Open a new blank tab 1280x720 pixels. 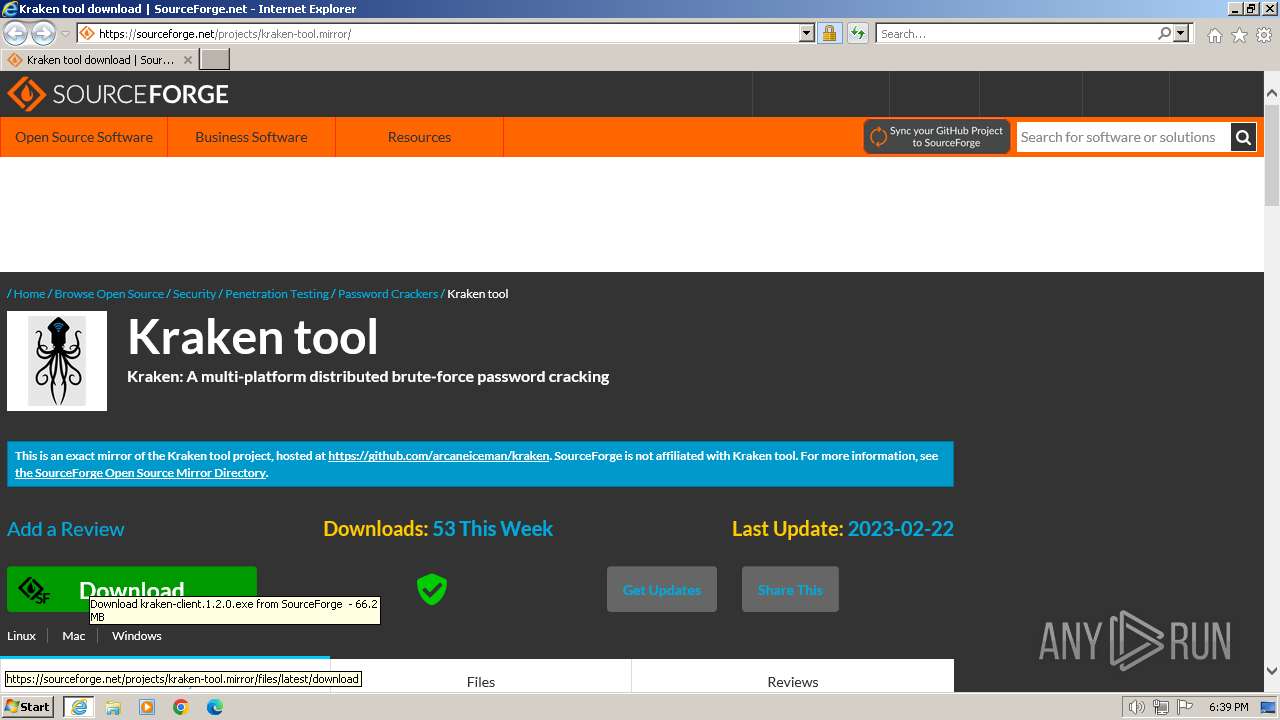215,60
